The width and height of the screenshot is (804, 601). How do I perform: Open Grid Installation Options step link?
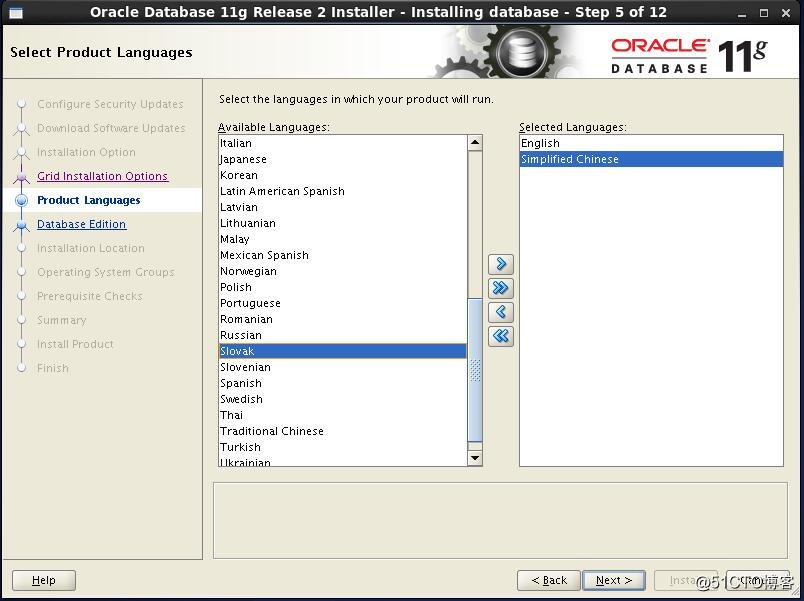pos(102,176)
